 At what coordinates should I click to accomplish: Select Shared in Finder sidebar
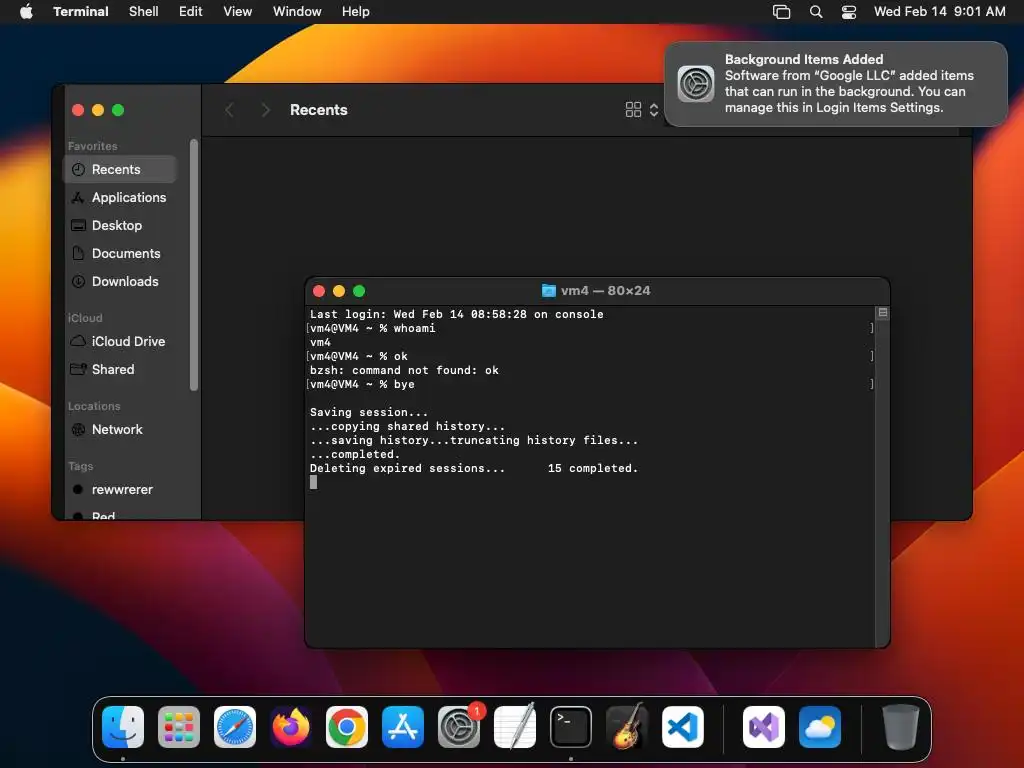pos(120,370)
